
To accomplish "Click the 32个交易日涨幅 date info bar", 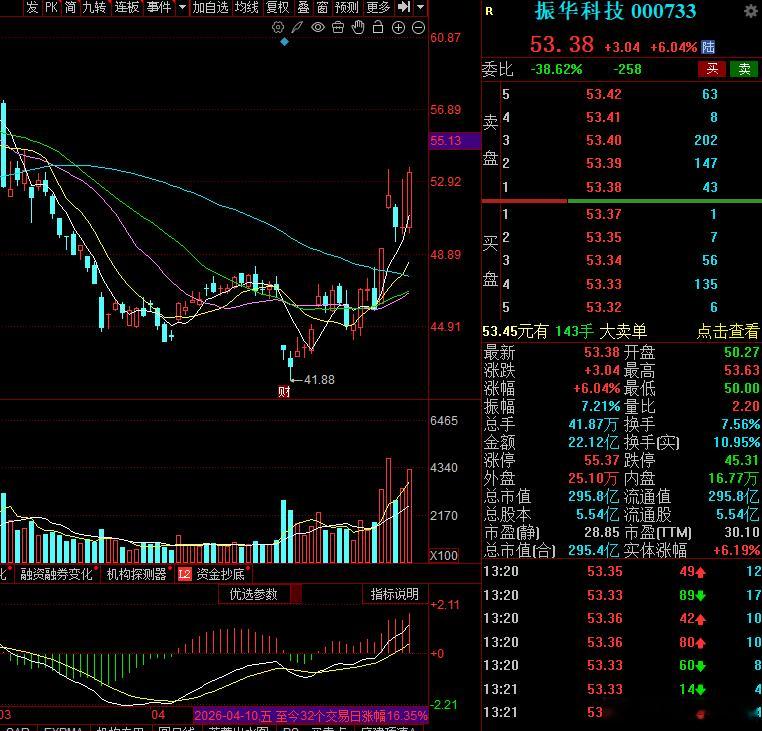I will point(311,715).
